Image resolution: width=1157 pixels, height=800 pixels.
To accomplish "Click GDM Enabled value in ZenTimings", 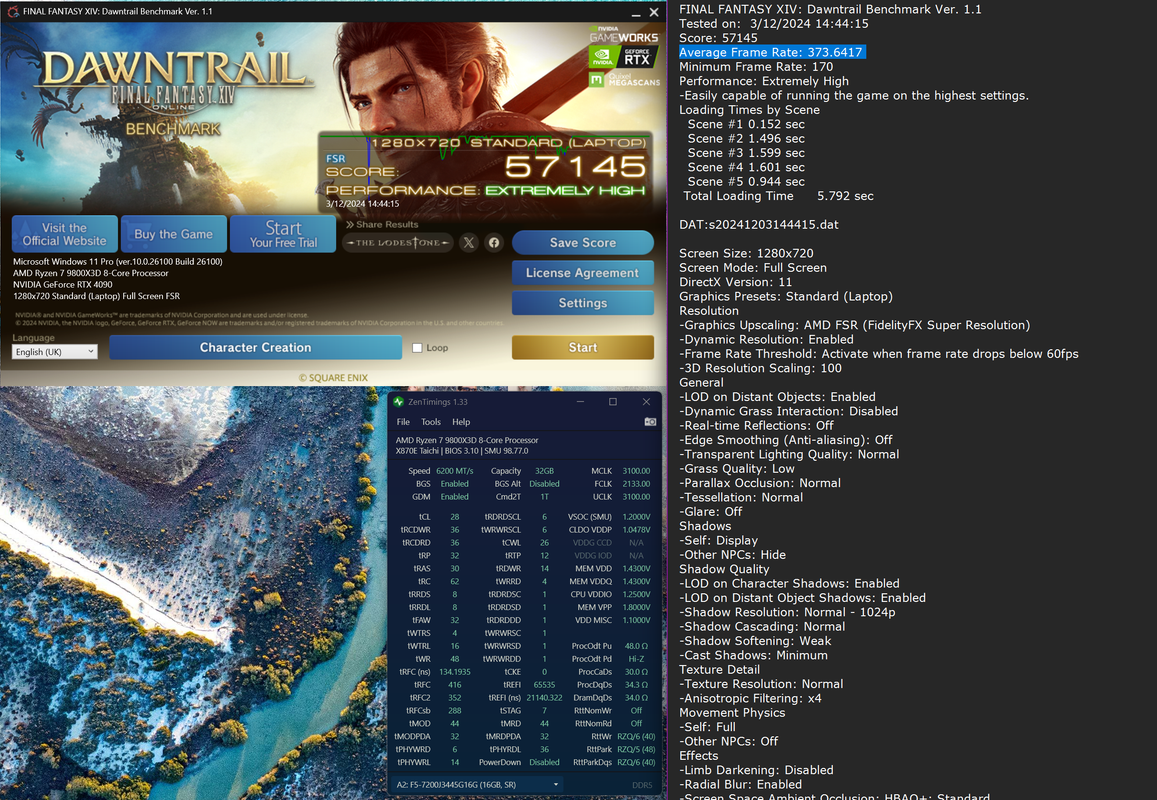I will pos(455,497).
